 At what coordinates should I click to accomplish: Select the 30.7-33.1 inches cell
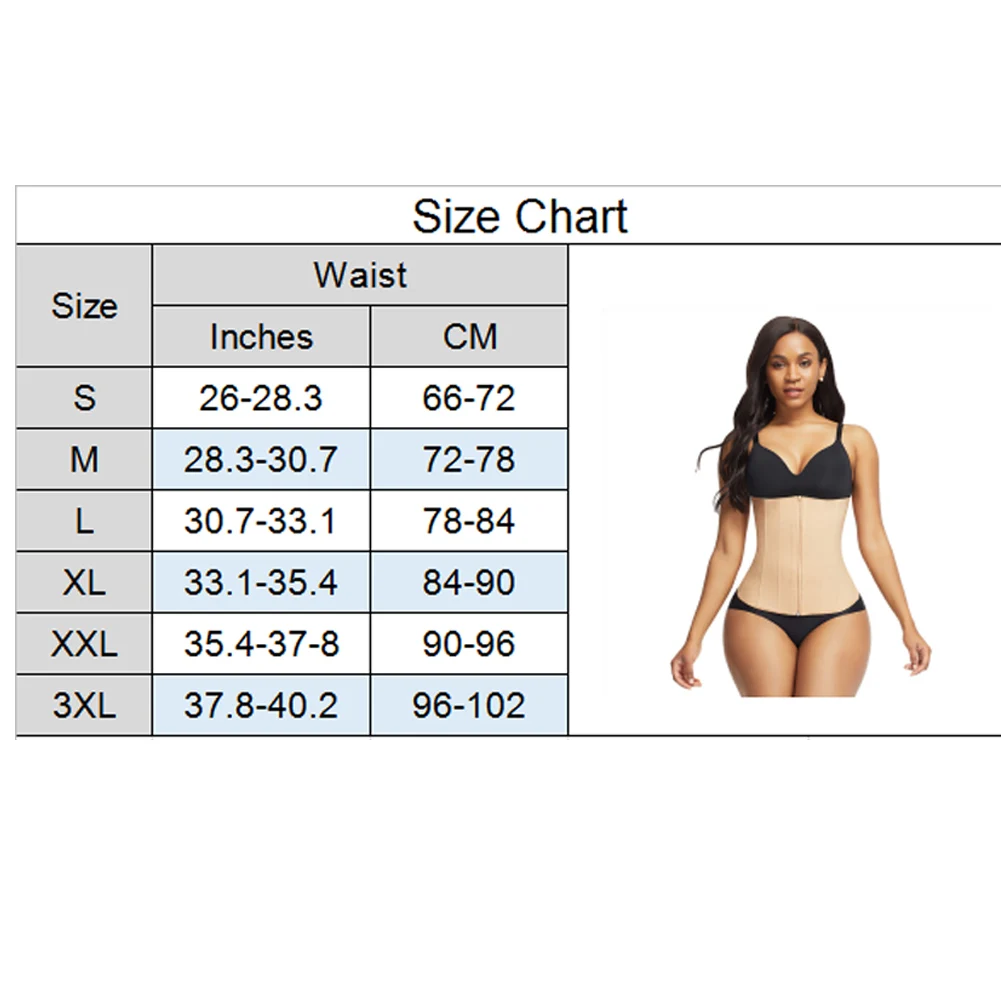[x=261, y=521]
